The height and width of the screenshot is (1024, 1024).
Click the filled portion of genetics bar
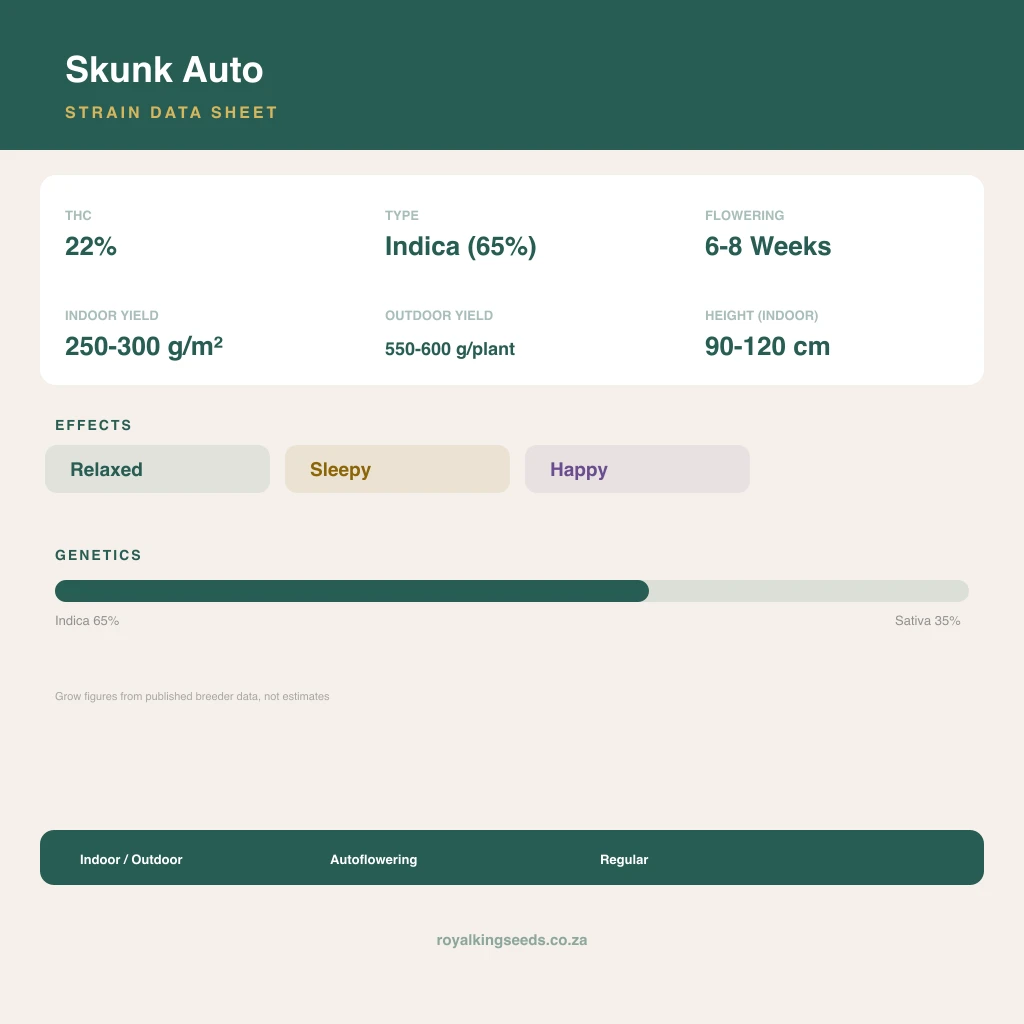(x=352, y=591)
